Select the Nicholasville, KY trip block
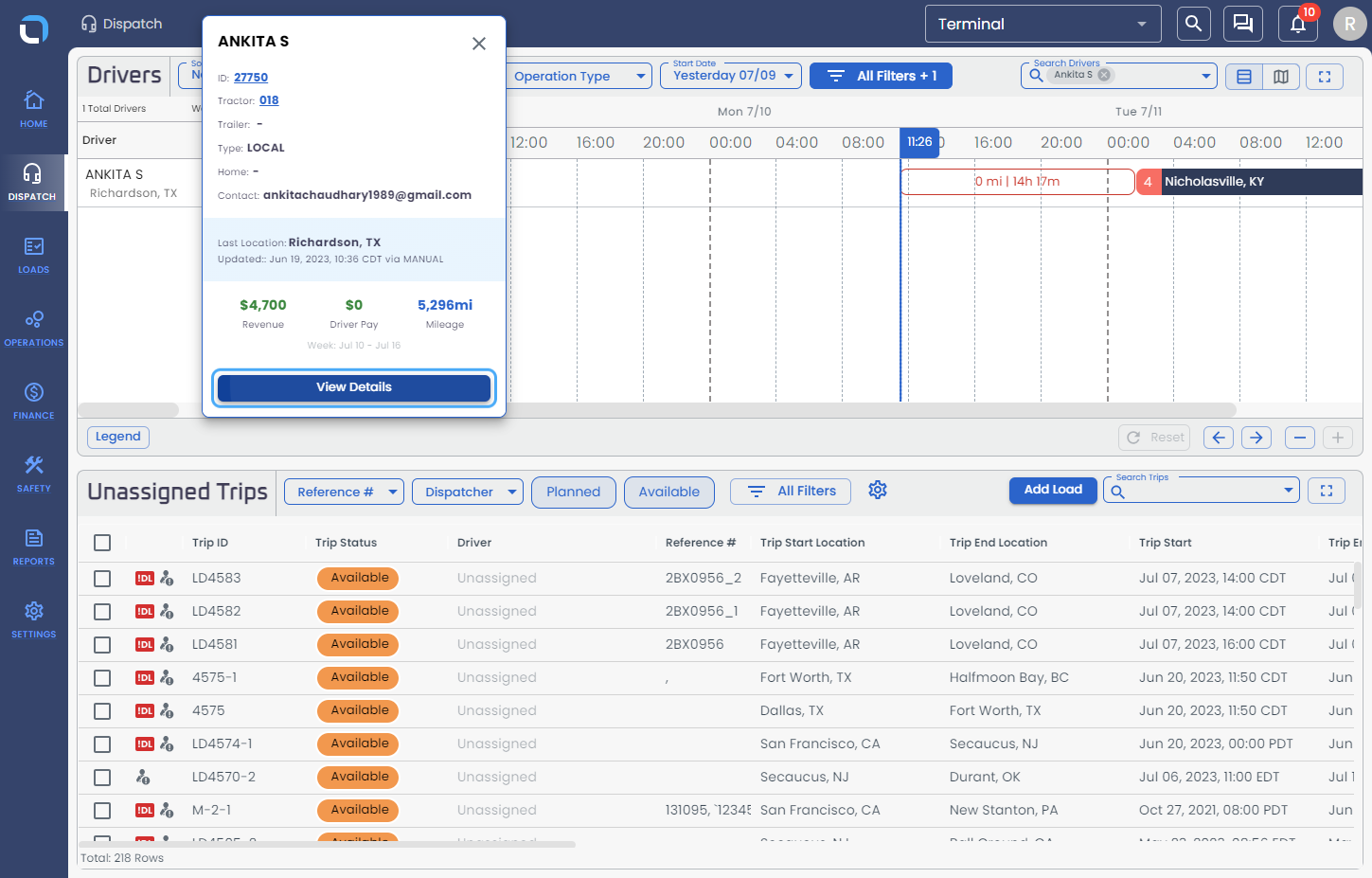 1249,182
